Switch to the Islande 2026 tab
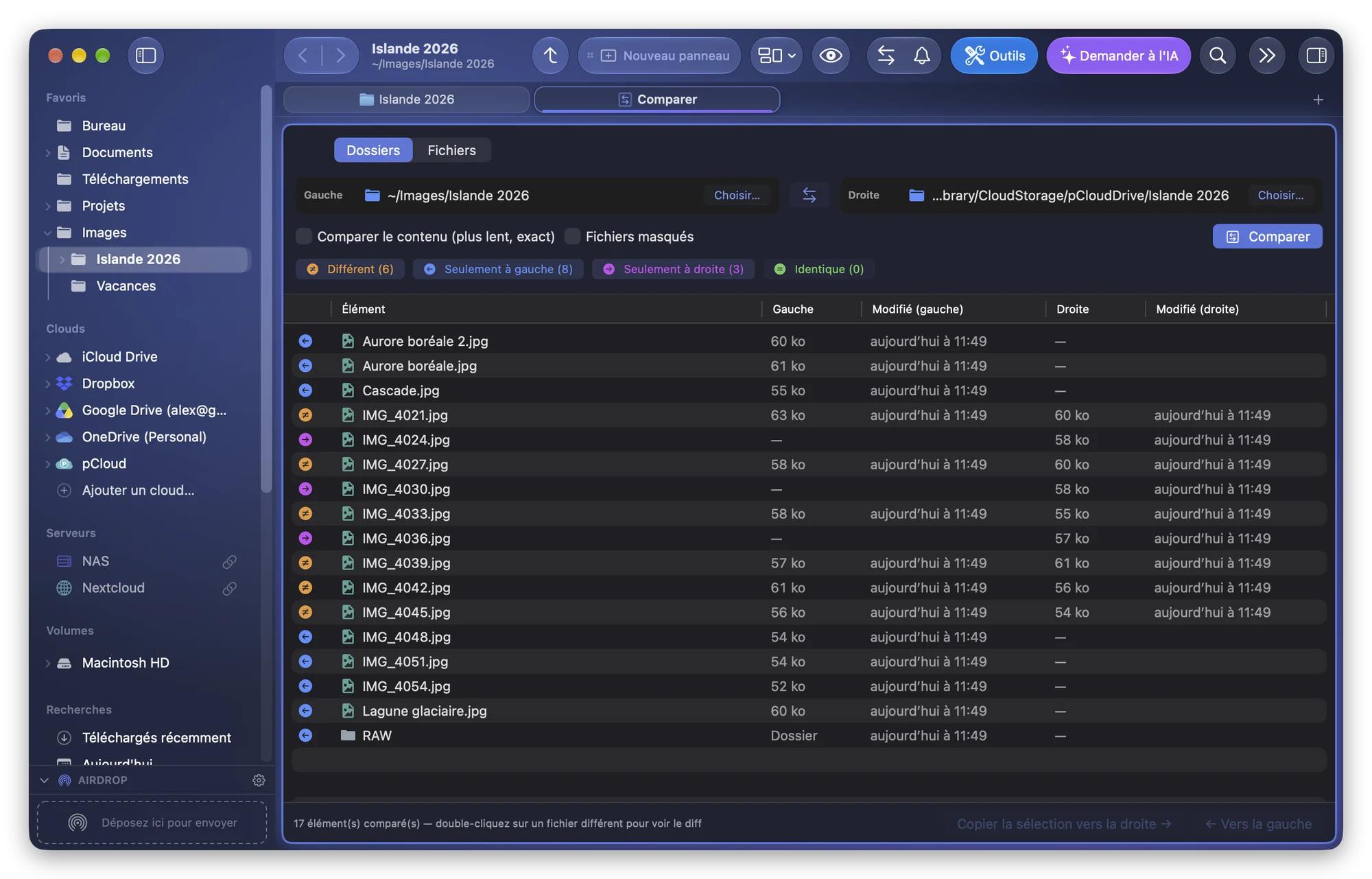1372x879 pixels. [x=406, y=100]
